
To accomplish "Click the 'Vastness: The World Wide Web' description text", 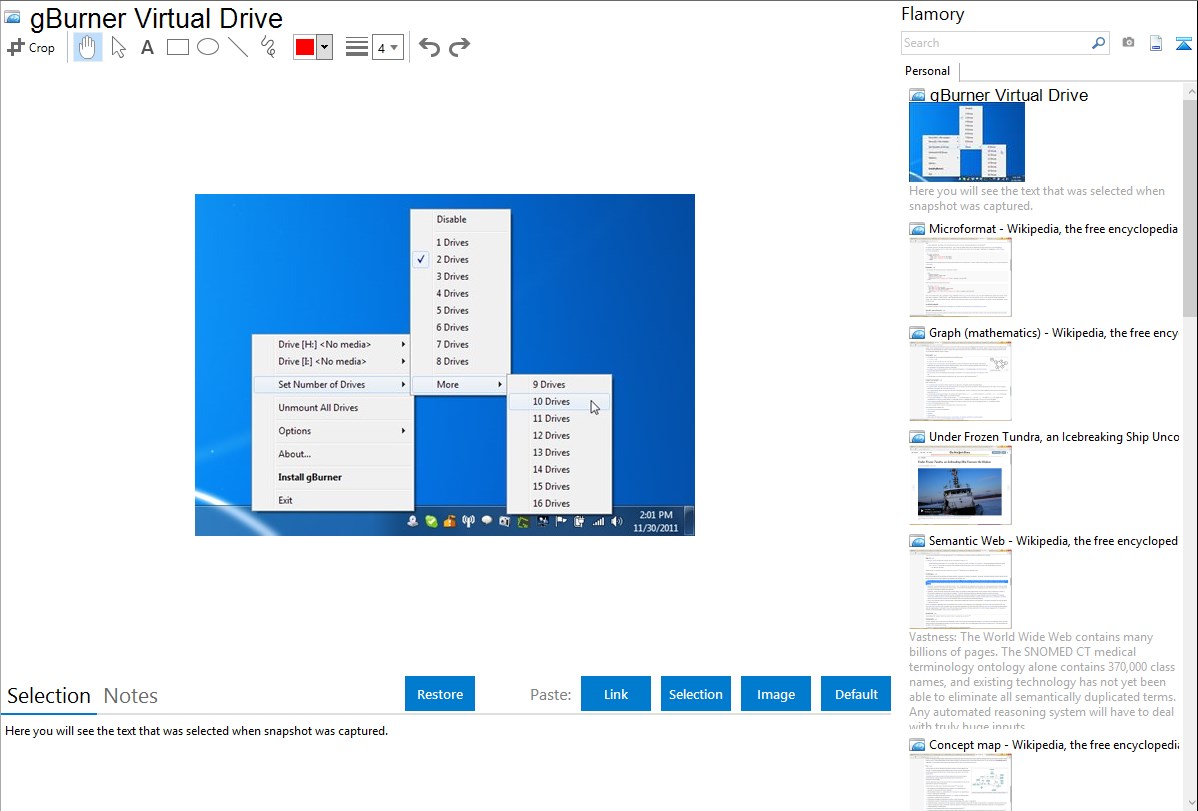I will [x=1042, y=681].
